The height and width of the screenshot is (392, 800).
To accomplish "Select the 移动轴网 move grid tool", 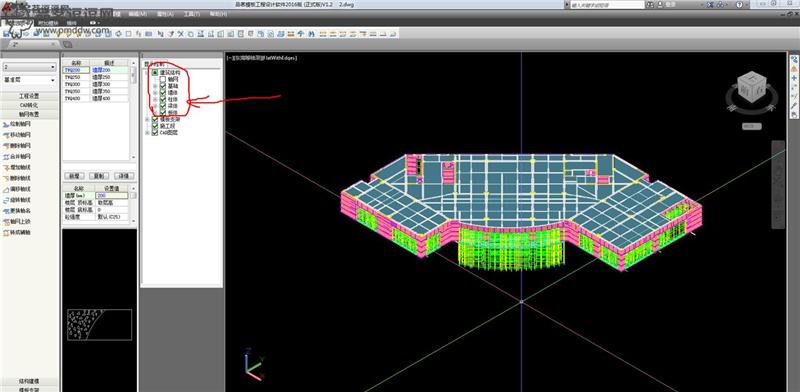I will tap(17, 135).
